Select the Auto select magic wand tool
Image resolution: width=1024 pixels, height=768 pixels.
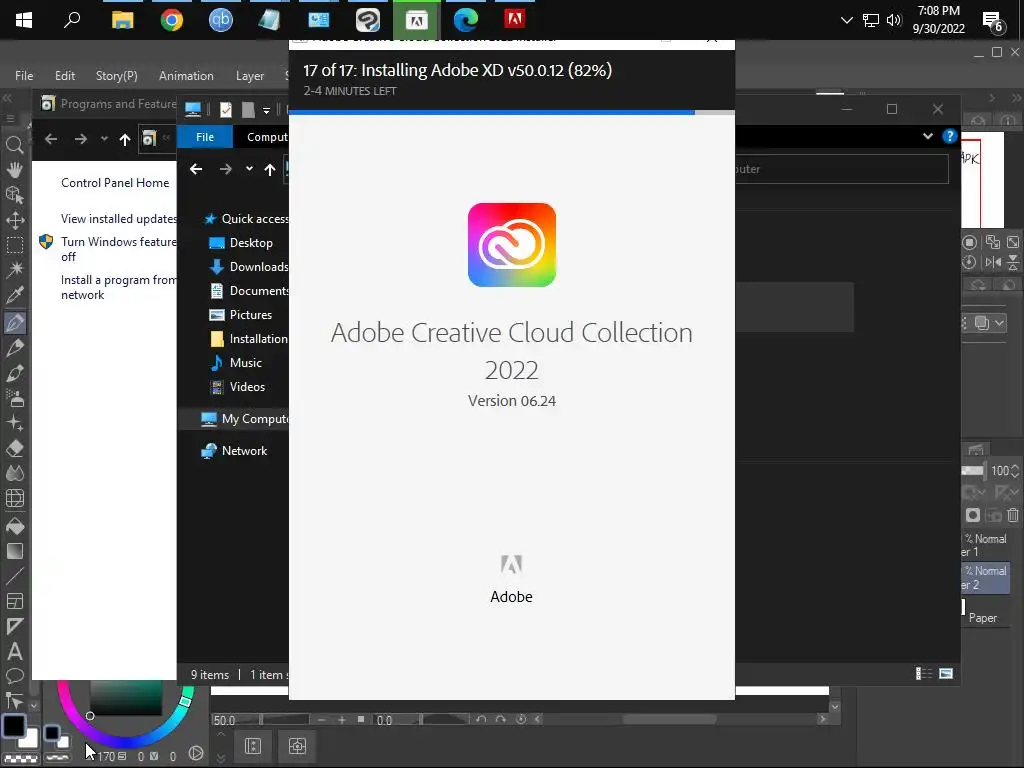[x=14, y=270]
